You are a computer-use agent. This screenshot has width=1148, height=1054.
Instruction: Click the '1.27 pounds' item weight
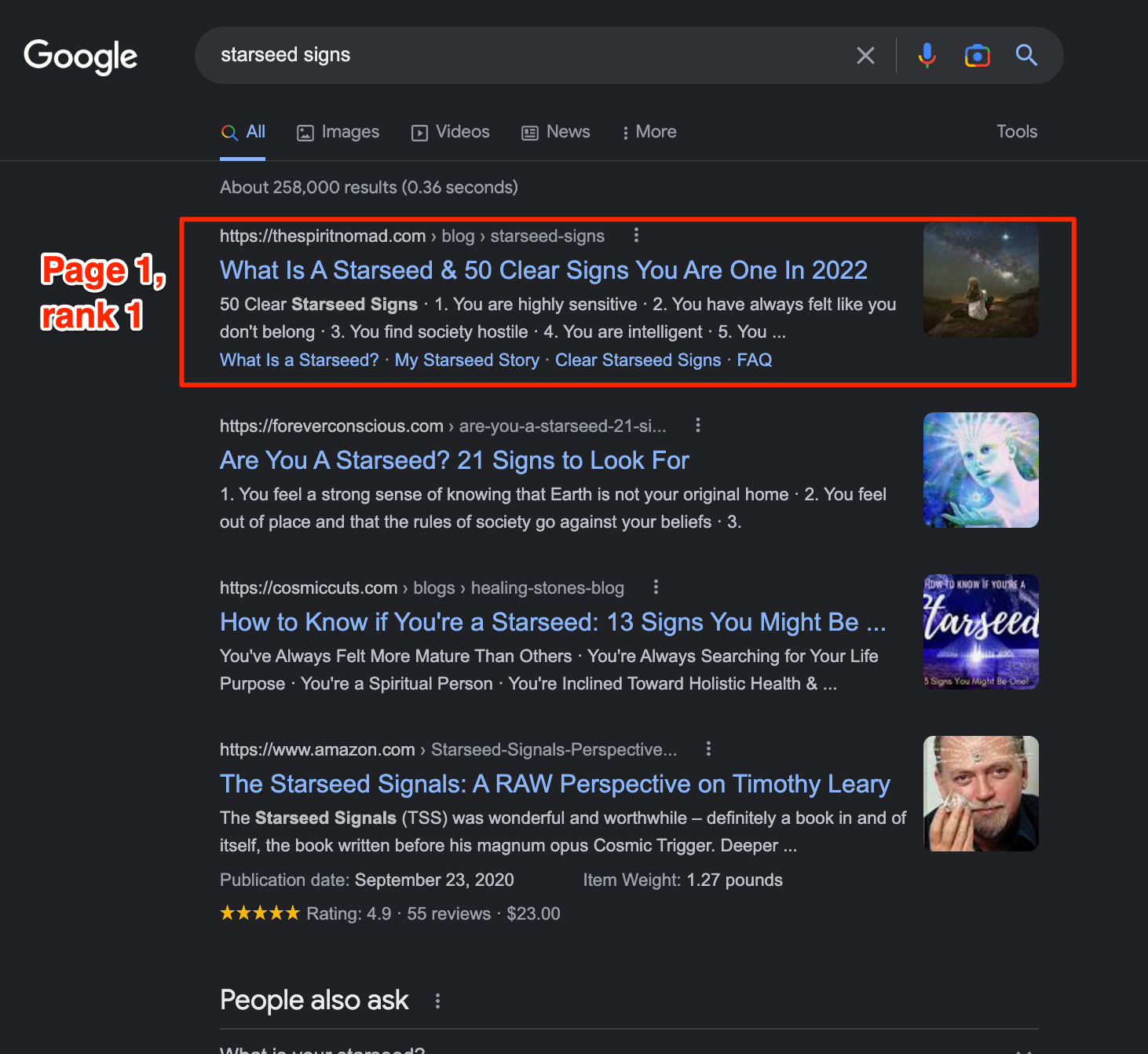point(734,880)
